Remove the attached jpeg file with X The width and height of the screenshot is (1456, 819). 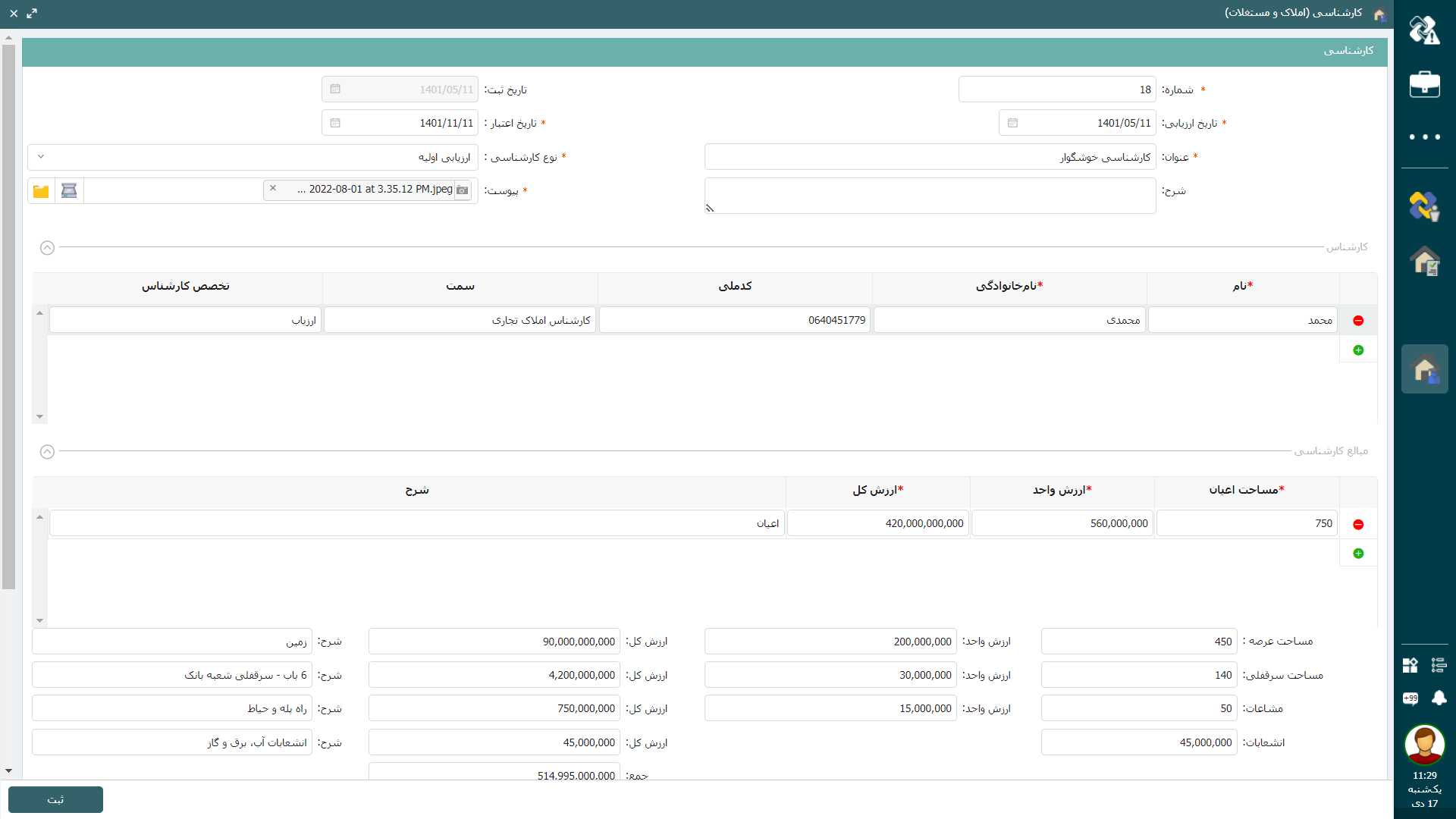point(273,189)
